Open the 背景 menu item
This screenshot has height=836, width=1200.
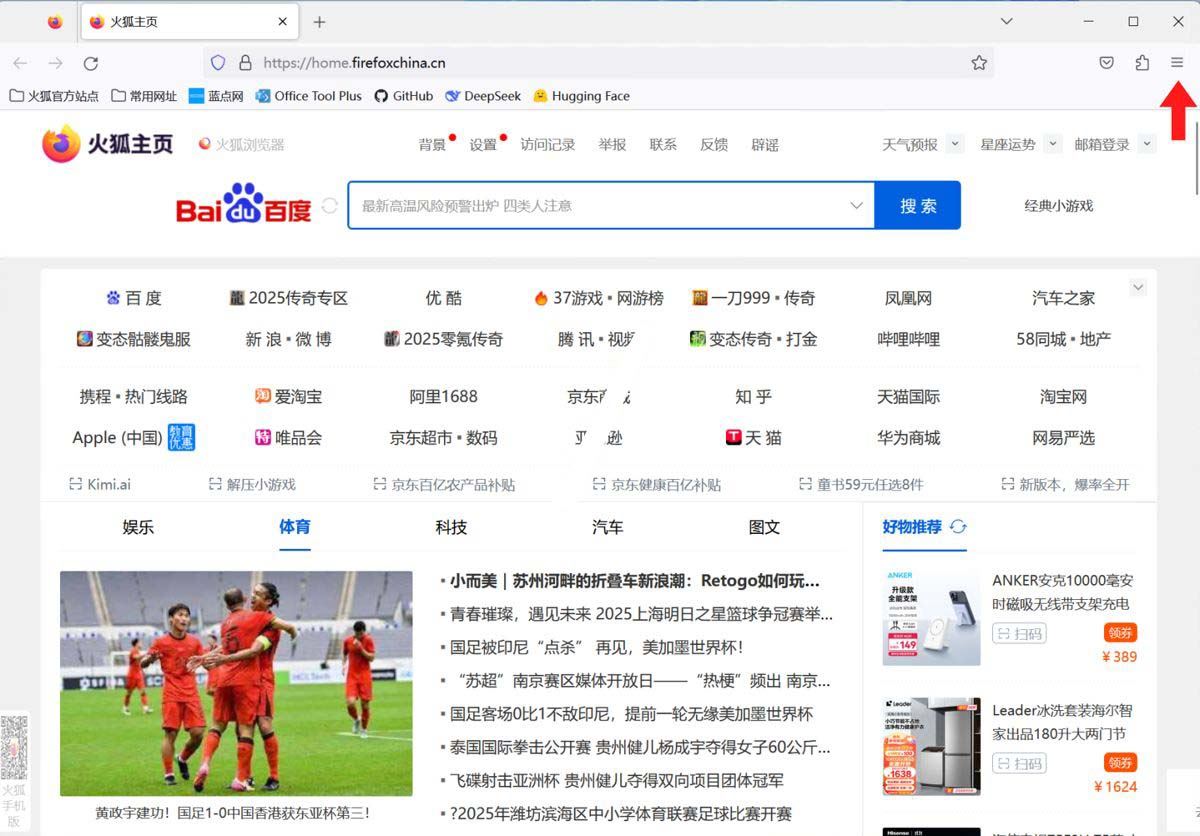click(x=432, y=145)
